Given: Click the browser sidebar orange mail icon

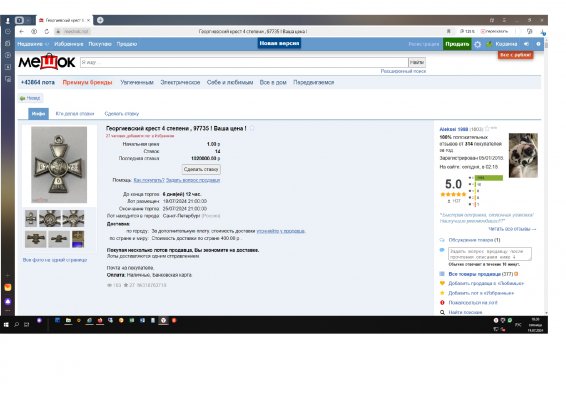Looking at the screenshot, I should click(x=8, y=287).
